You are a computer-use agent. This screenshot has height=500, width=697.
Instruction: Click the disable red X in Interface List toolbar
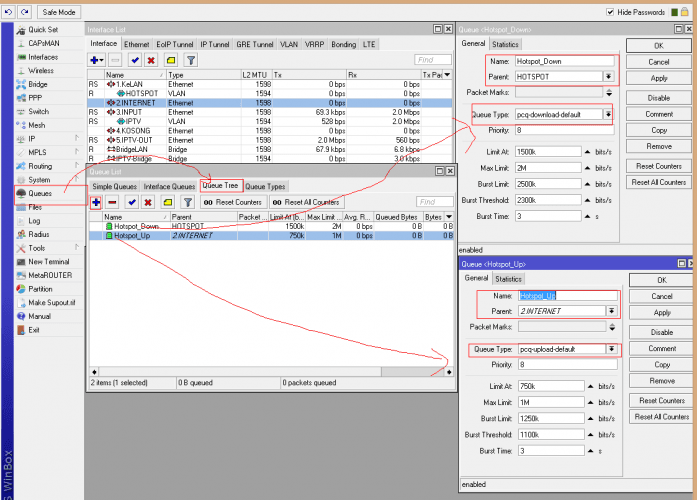(x=151, y=60)
